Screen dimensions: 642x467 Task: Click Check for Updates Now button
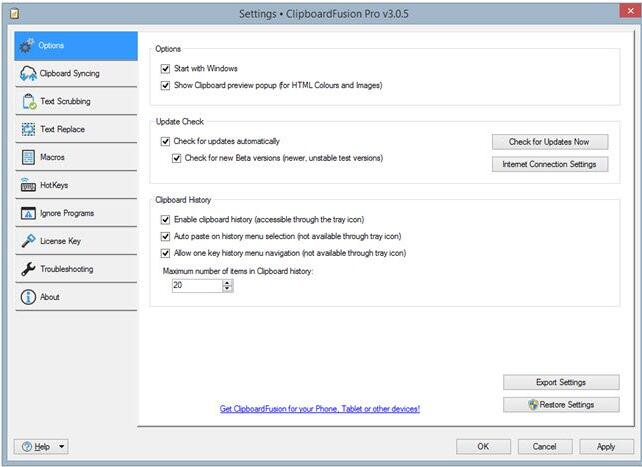point(550,142)
